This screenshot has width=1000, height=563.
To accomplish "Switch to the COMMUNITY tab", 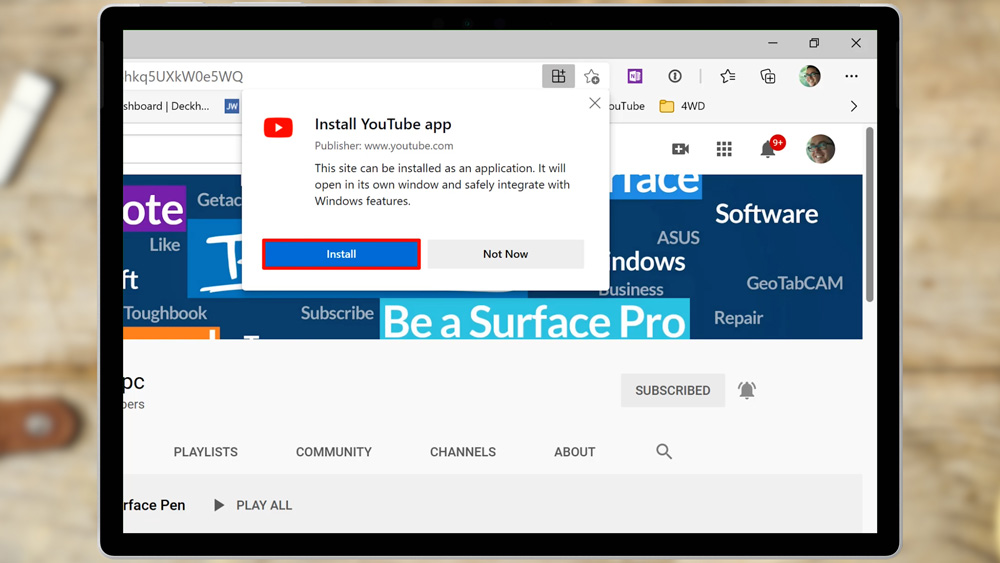I will tap(334, 451).
